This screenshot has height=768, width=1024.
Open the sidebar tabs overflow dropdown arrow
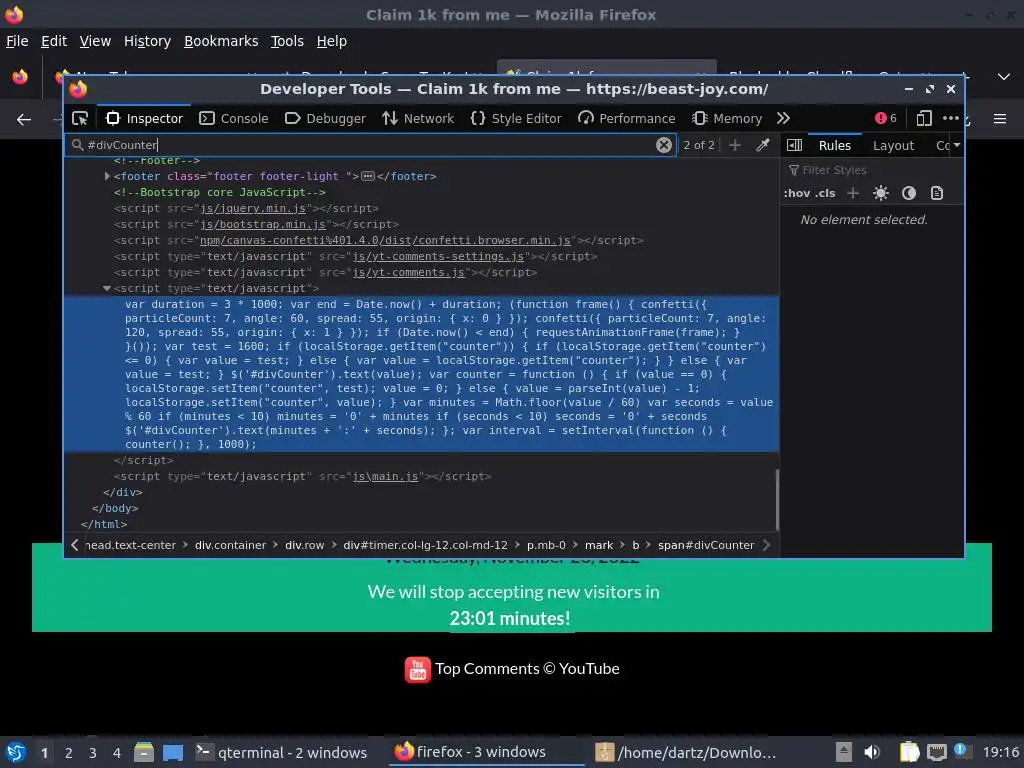pyautogui.click(x=956, y=145)
